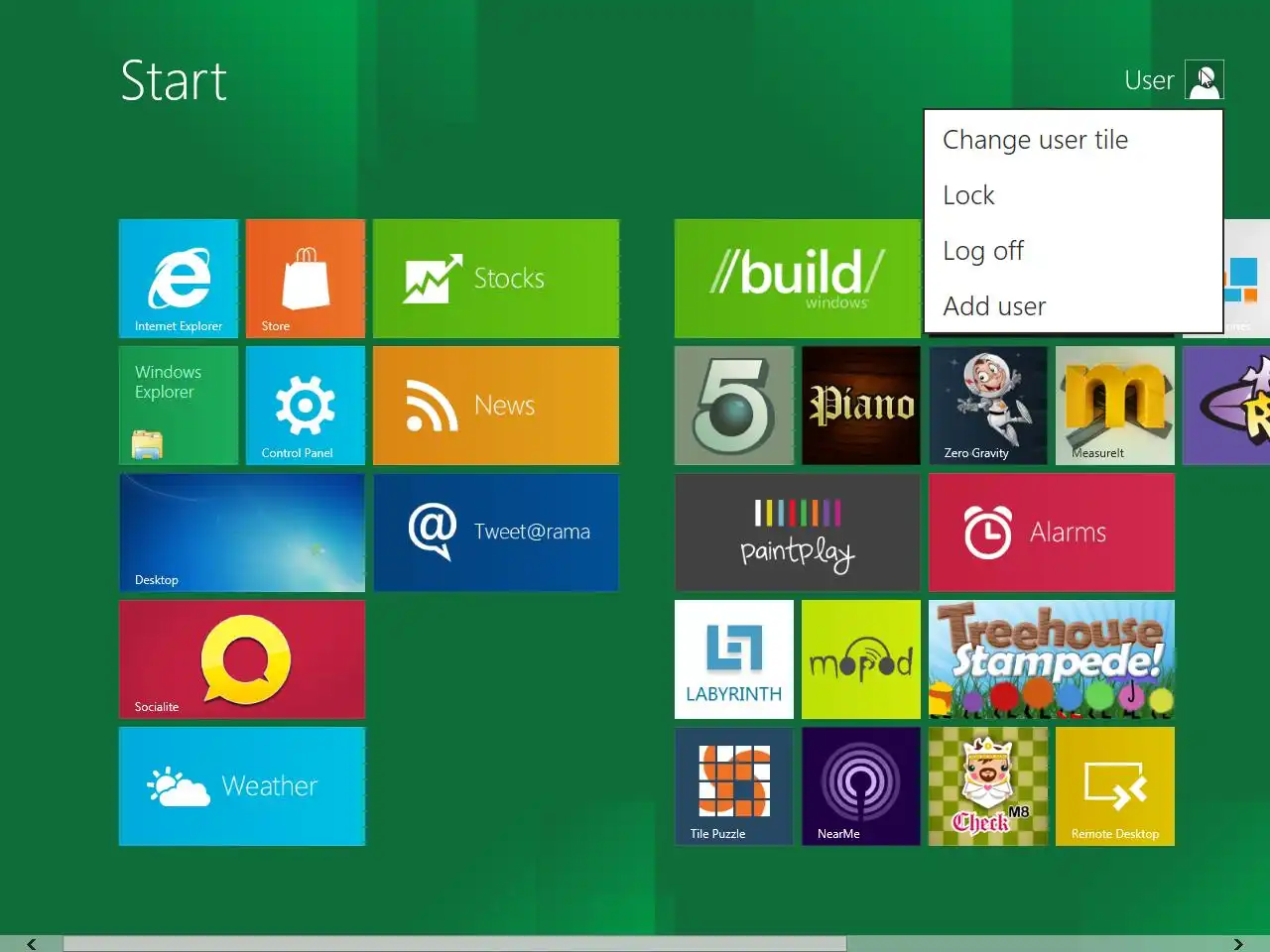
Task: Open the News feed tile
Action: coord(496,406)
